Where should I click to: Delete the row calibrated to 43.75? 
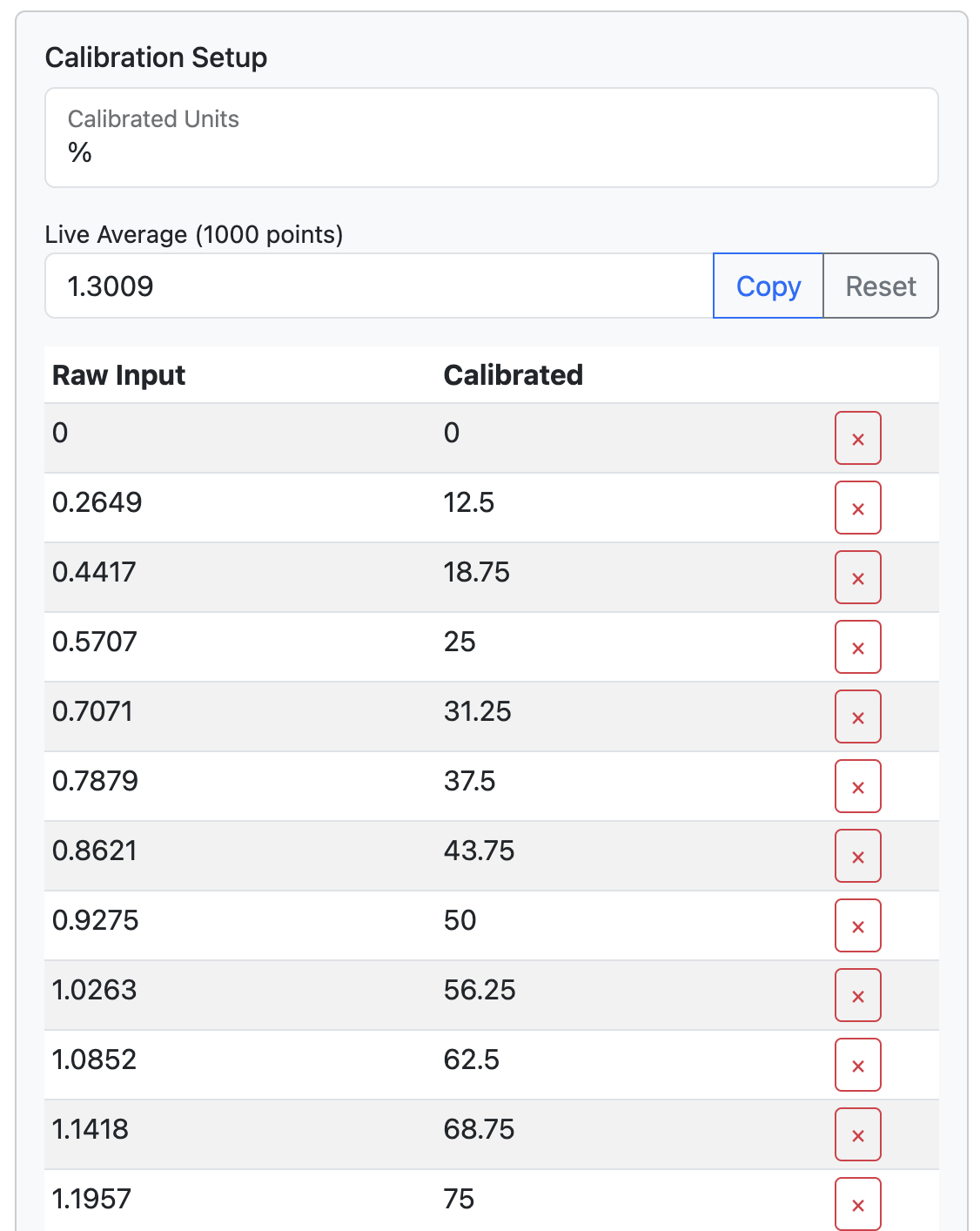pos(857,857)
